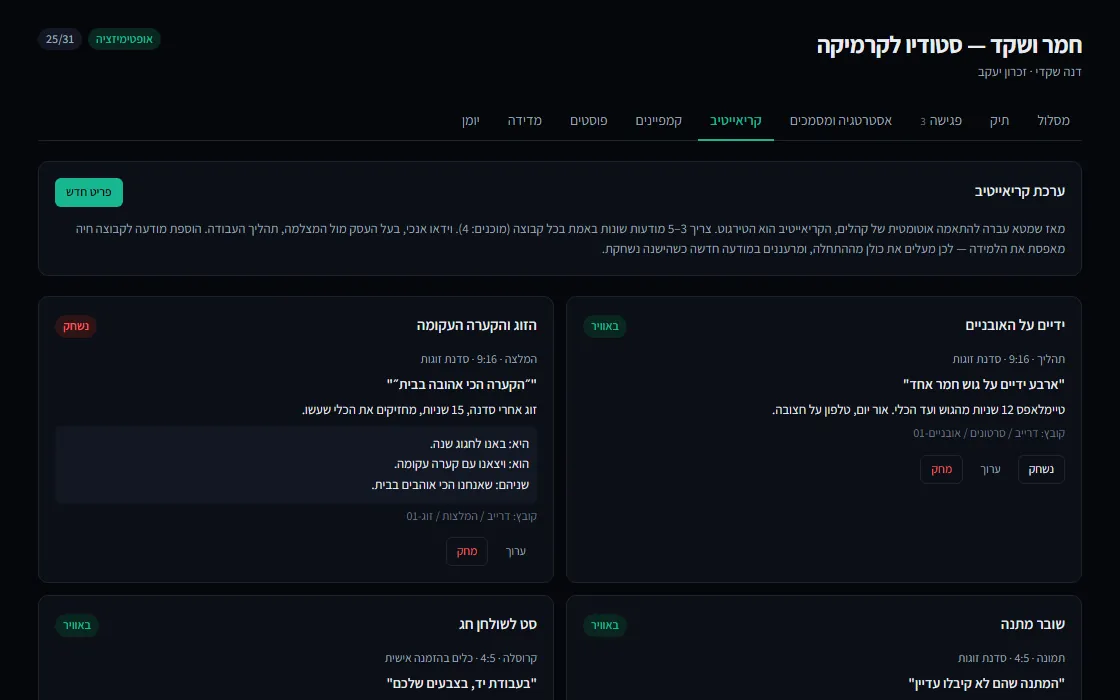Viewport: 1120px width, 700px height.
Task: Click נשחק badge on הזוג והקערה העקומה card
Action: pos(76,326)
